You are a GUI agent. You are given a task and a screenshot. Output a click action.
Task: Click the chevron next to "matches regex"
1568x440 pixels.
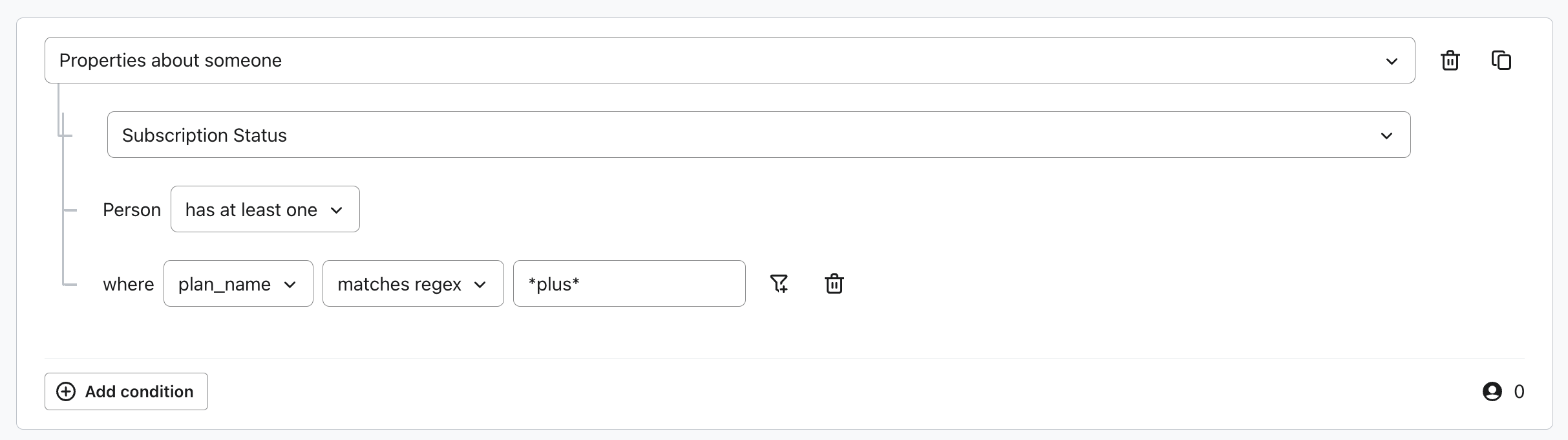pyautogui.click(x=480, y=284)
